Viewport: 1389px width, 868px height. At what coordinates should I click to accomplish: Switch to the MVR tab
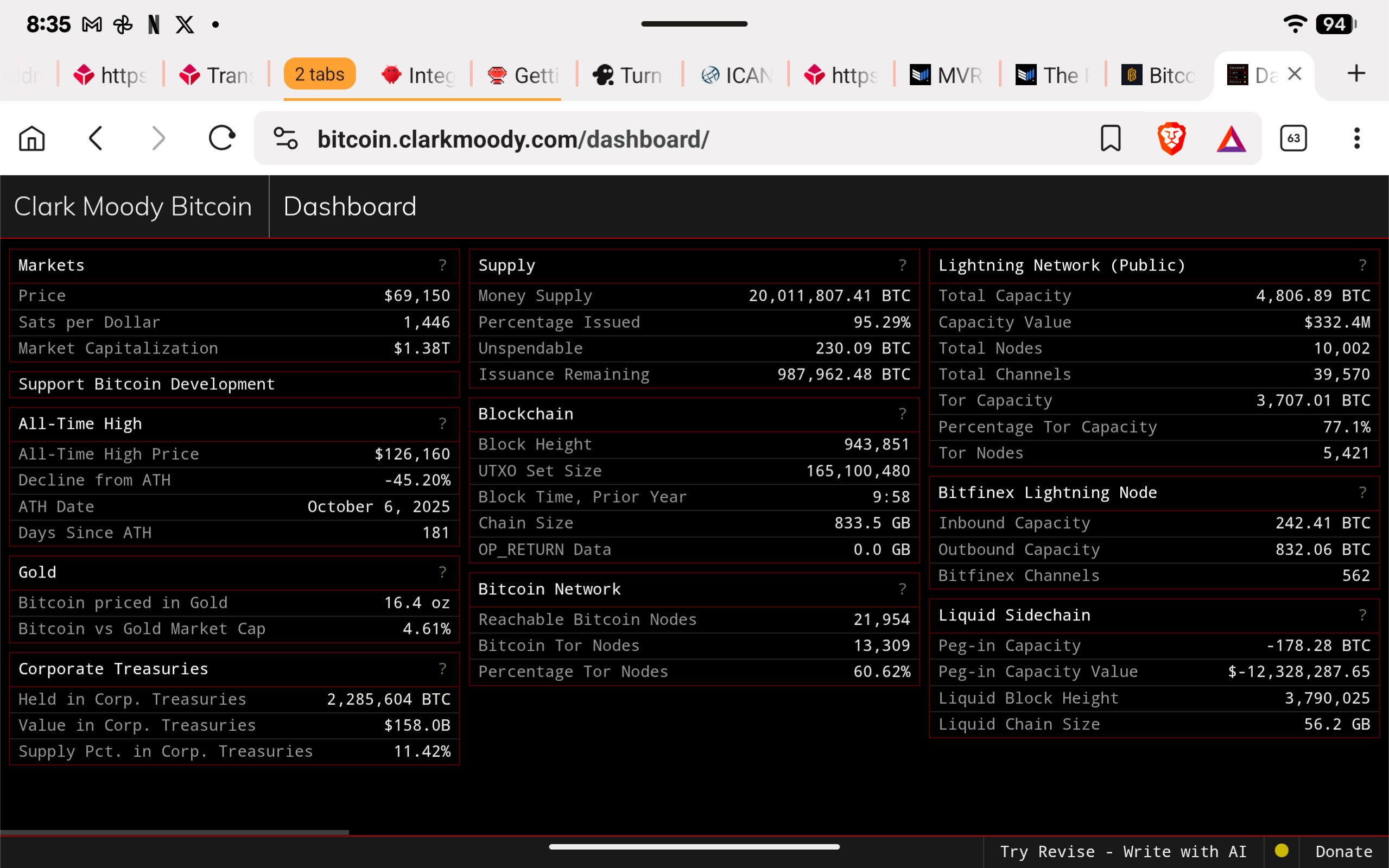[x=947, y=75]
